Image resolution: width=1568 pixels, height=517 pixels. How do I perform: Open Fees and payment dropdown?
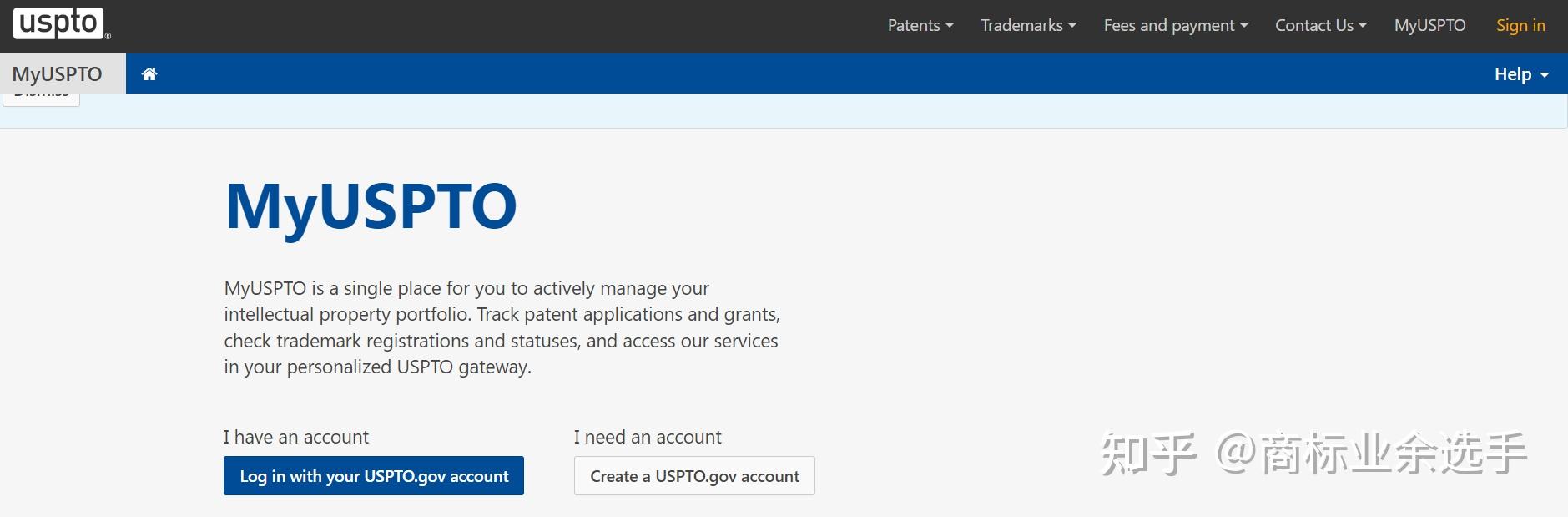point(1175,25)
